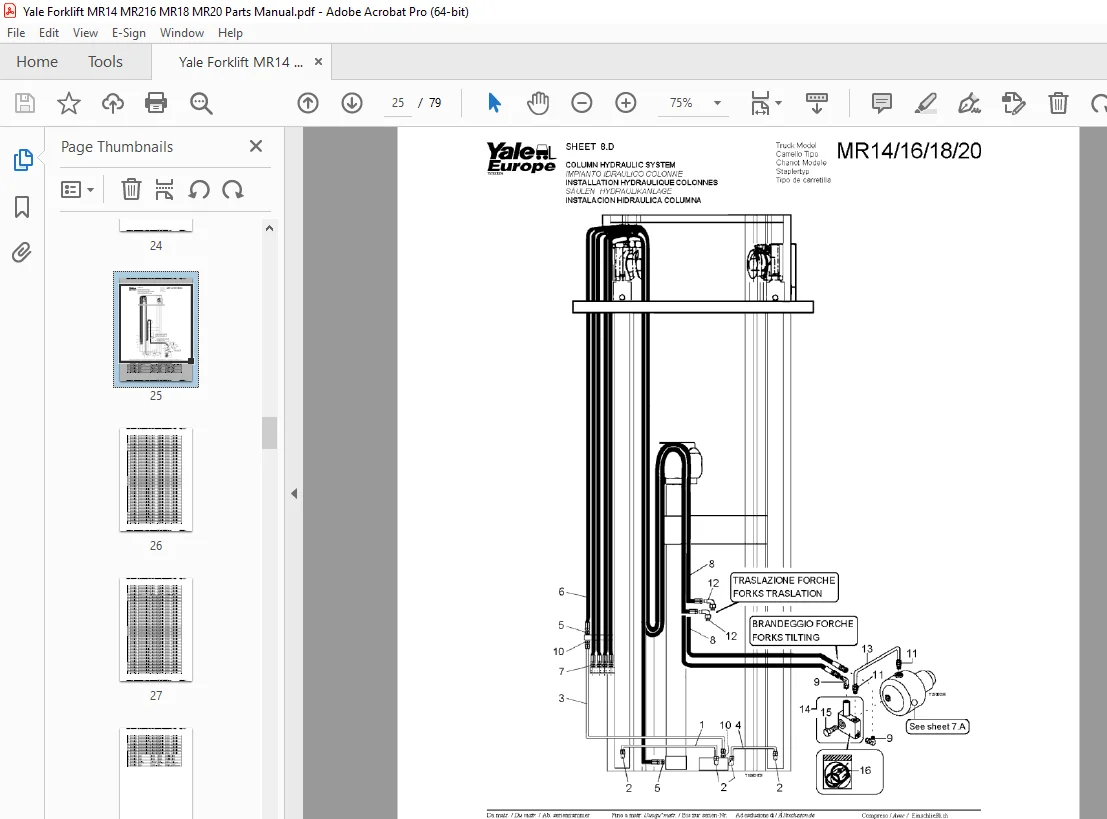This screenshot has width=1107, height=819.
Task: Print the document with printer icon
Action: pos(155,103)
